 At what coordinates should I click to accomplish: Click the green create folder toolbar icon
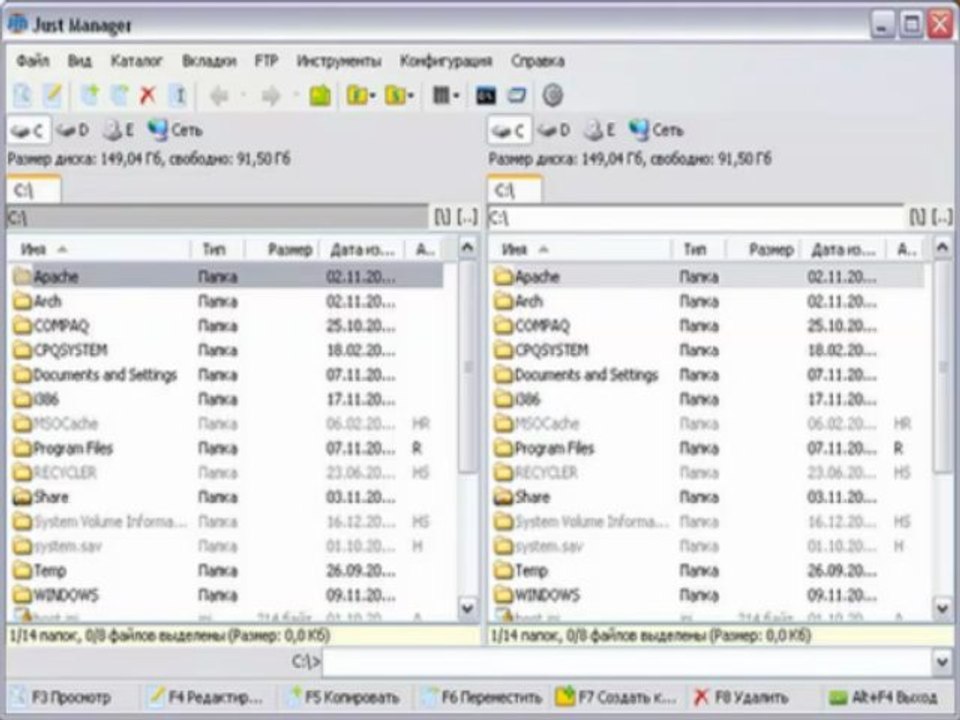click(320, 96)
